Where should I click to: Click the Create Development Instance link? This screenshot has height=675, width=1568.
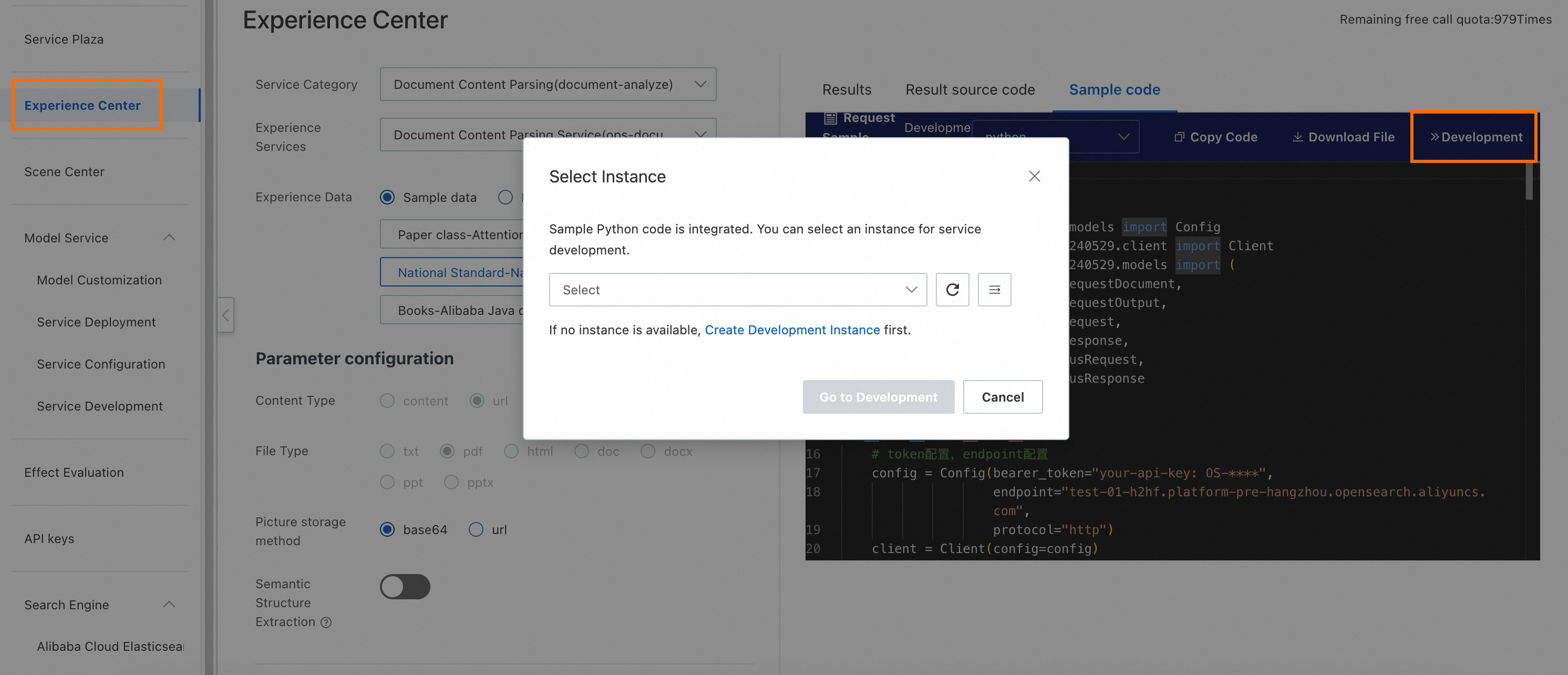tap(792, 330)
